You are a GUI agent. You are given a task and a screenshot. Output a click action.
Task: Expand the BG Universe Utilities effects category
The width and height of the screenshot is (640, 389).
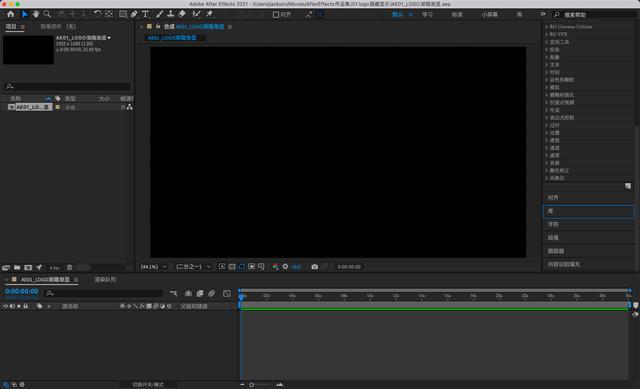click(547, 27)
